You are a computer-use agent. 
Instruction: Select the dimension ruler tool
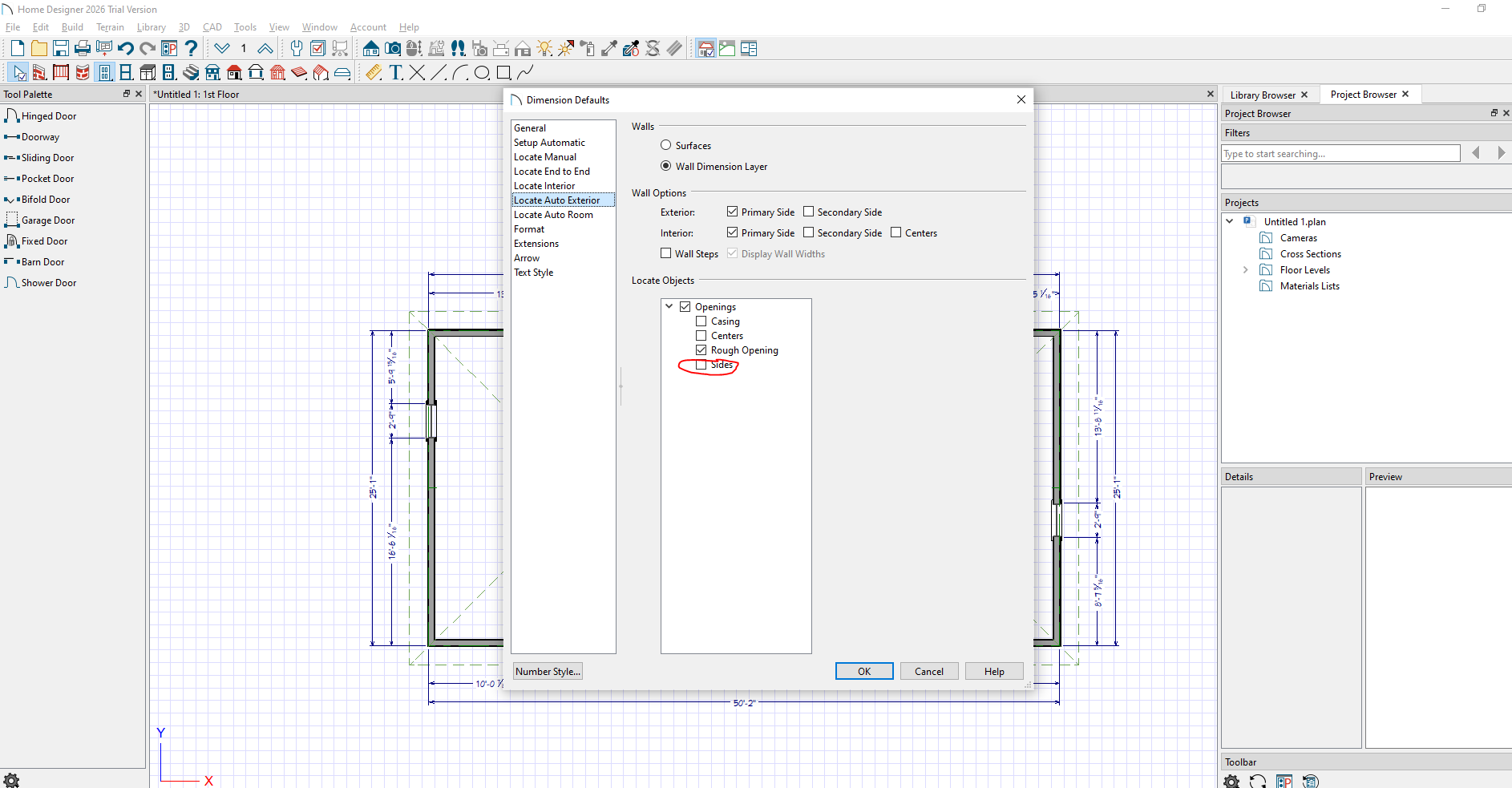374,73
